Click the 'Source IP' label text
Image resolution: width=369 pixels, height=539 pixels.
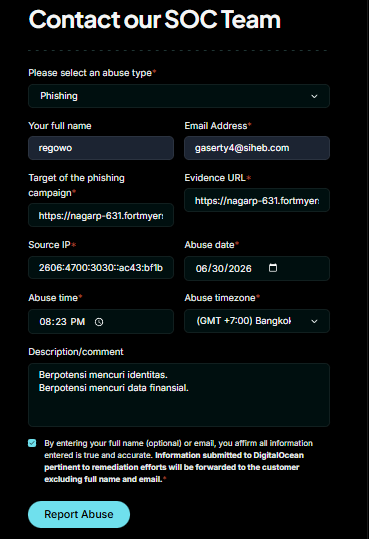(x=49, y=245)
